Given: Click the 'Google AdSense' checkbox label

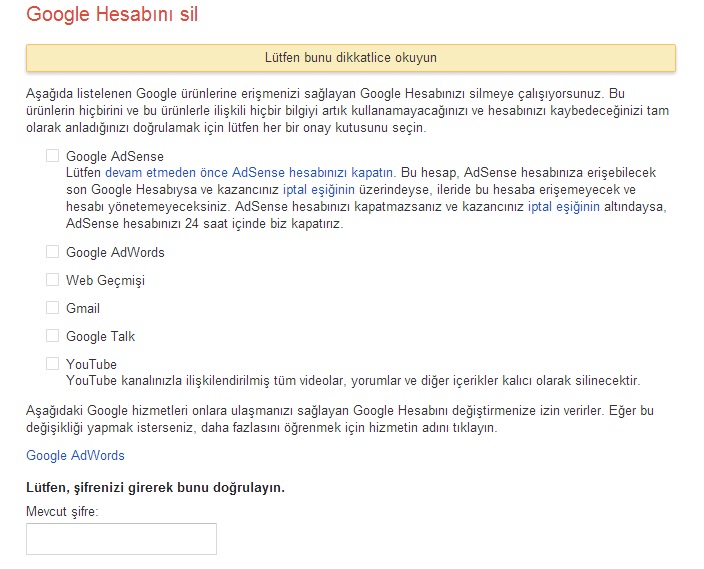Looking at the screenshot, I should pyautogui.click(x=115, y=156).
